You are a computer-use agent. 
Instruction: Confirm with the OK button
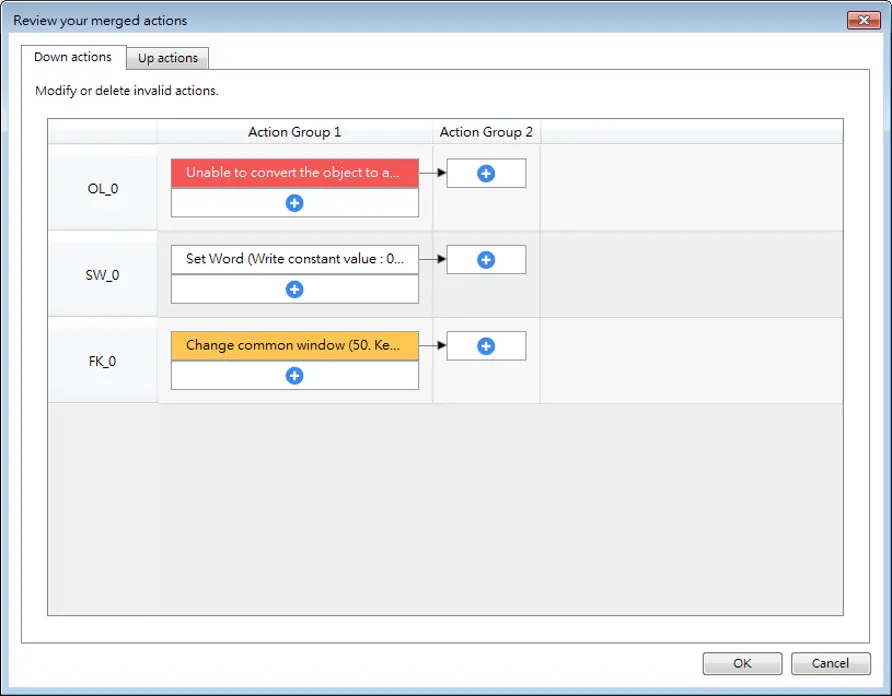(x=742, y=664)
